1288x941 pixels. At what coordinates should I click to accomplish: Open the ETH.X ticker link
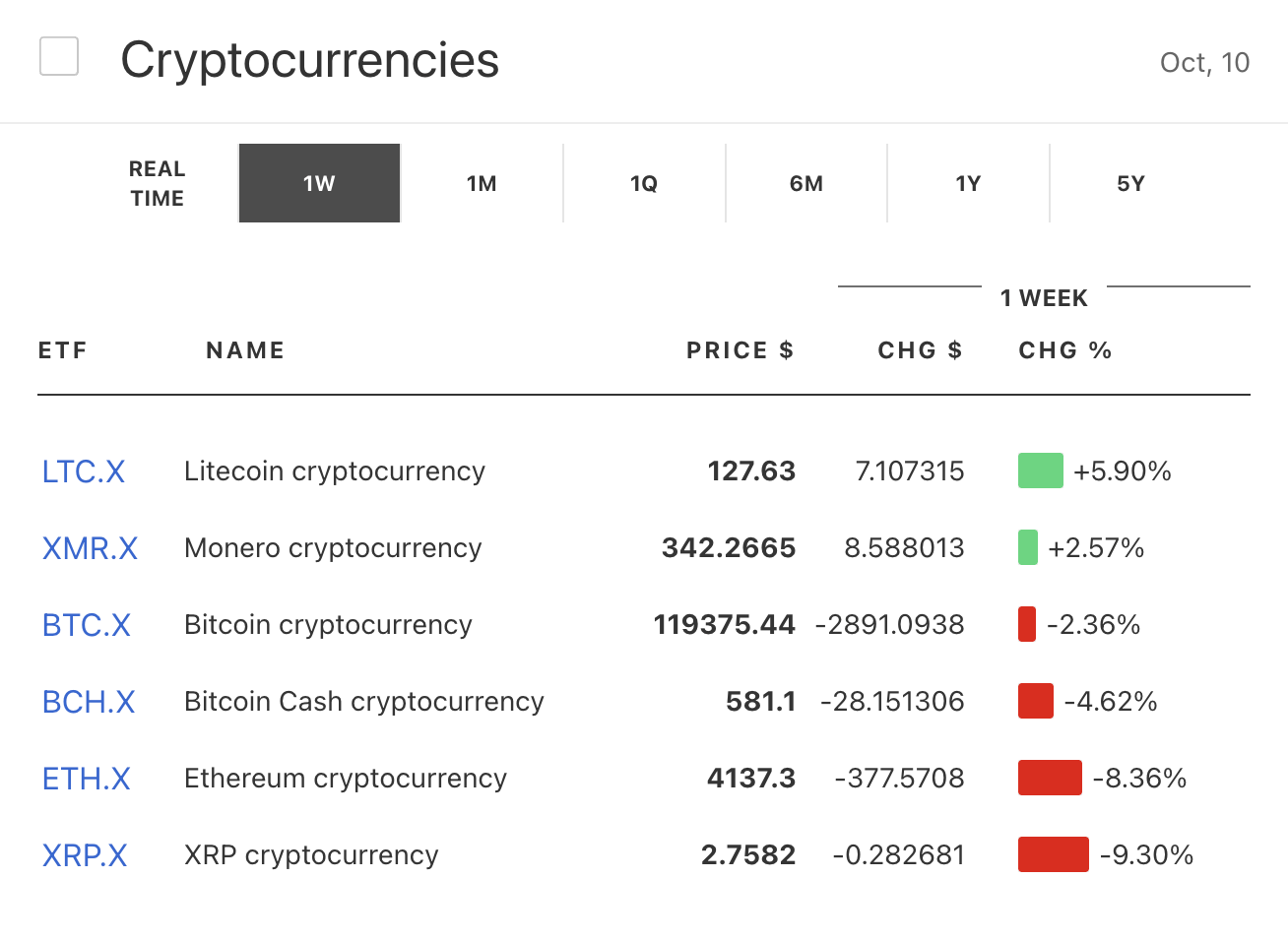pos(87,779)
